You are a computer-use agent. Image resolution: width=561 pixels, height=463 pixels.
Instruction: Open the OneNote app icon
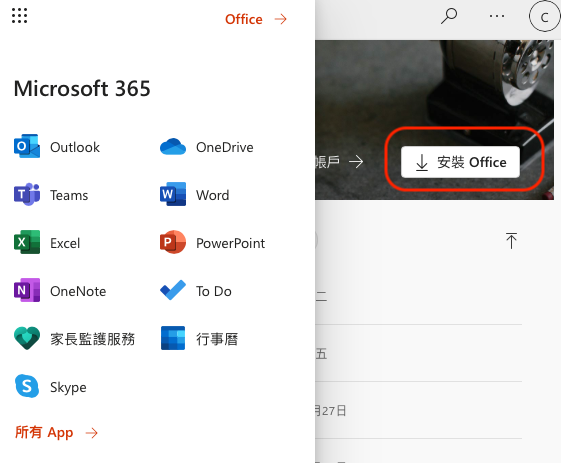click(27, 290)
